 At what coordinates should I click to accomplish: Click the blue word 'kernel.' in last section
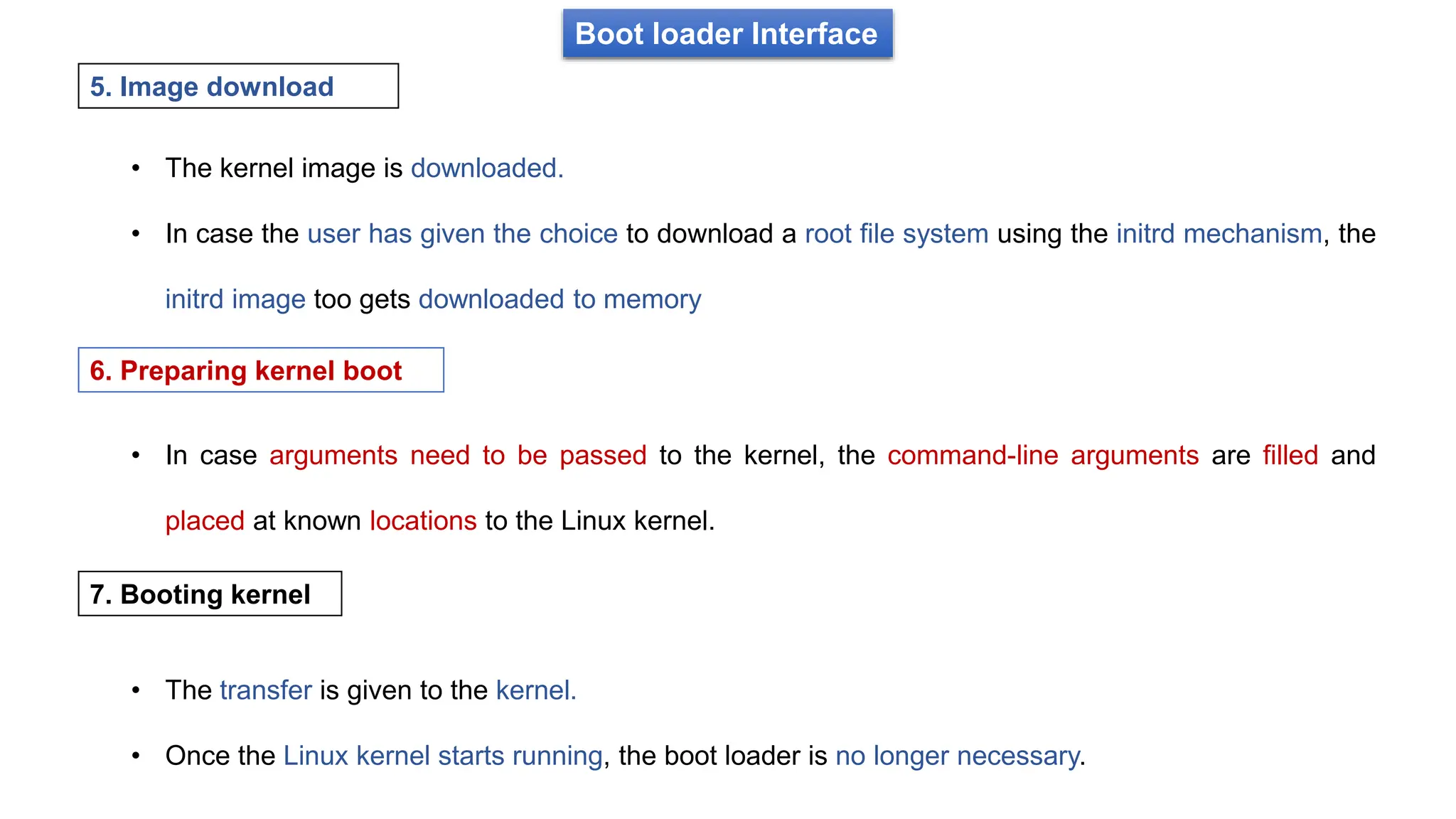click(536, 690)
